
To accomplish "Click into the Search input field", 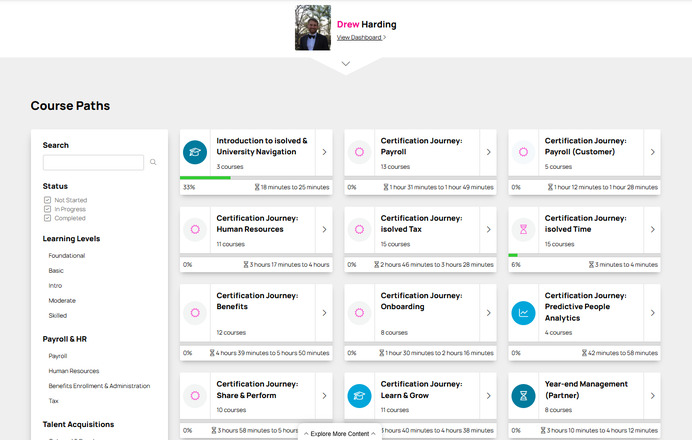I will (93, 162).
